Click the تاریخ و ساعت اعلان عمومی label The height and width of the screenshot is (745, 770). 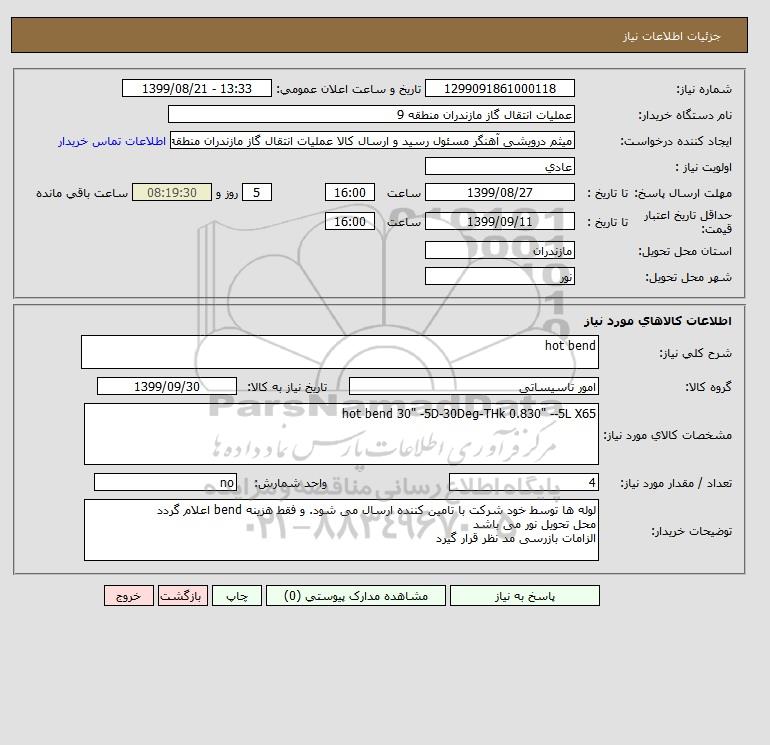point(349,89)
